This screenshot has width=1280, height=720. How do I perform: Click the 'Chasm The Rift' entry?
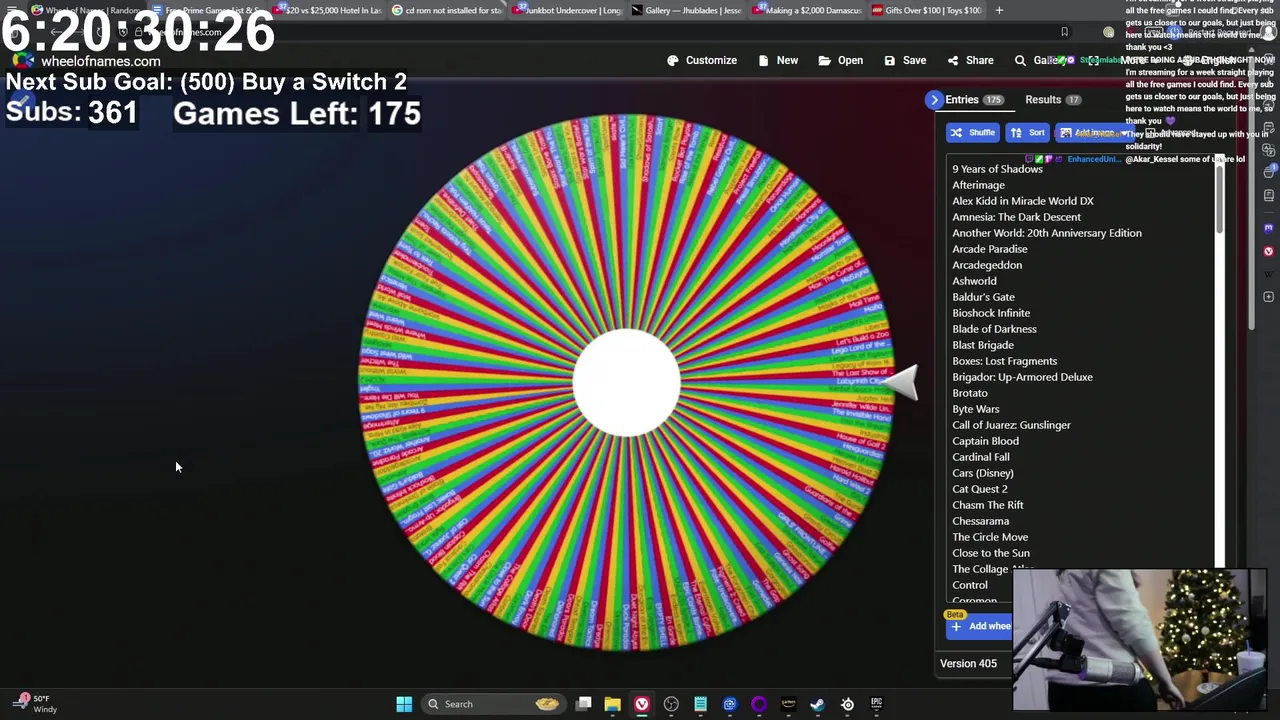[988, 505]
